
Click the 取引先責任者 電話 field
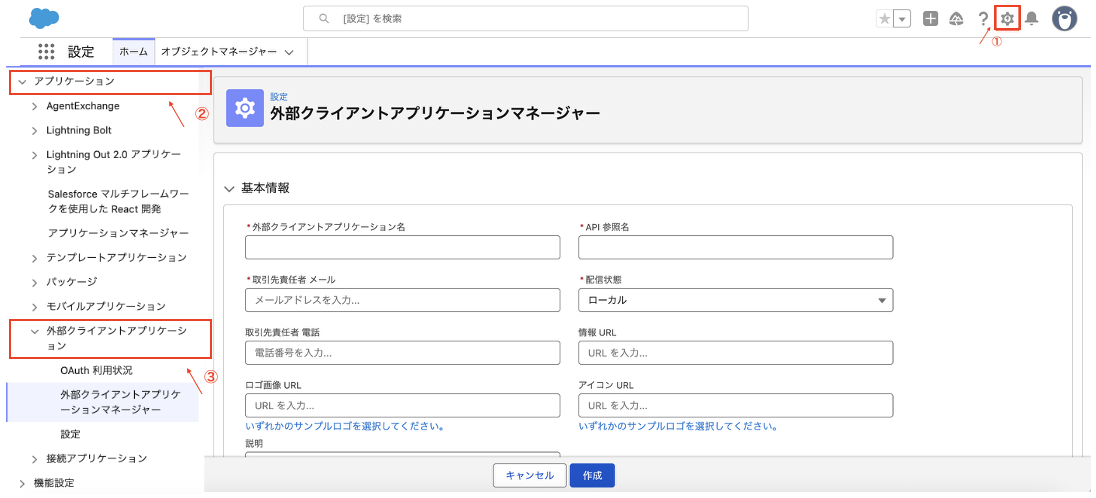(x=403, y=353)
